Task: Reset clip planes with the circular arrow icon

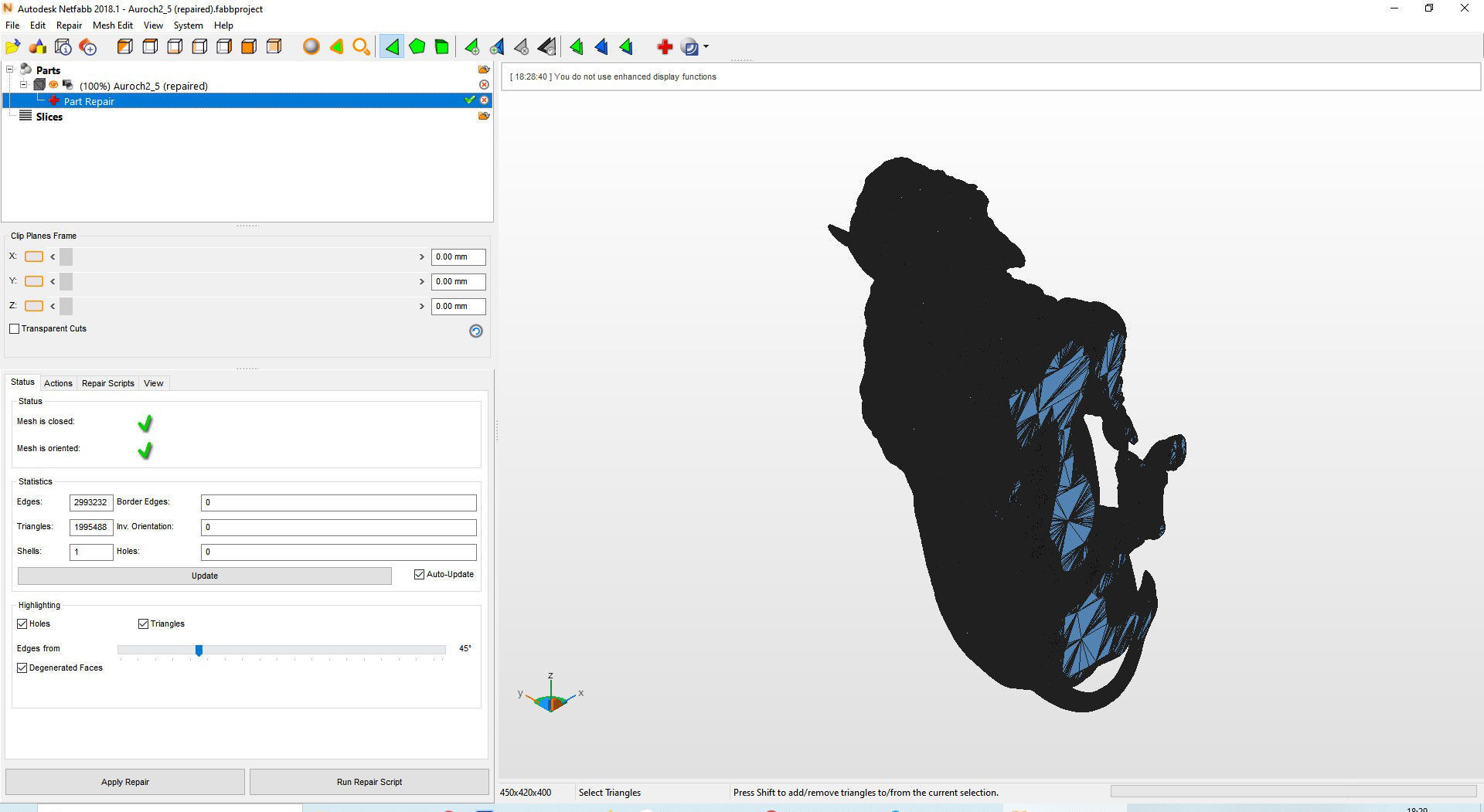Action: tap(476, 331)
